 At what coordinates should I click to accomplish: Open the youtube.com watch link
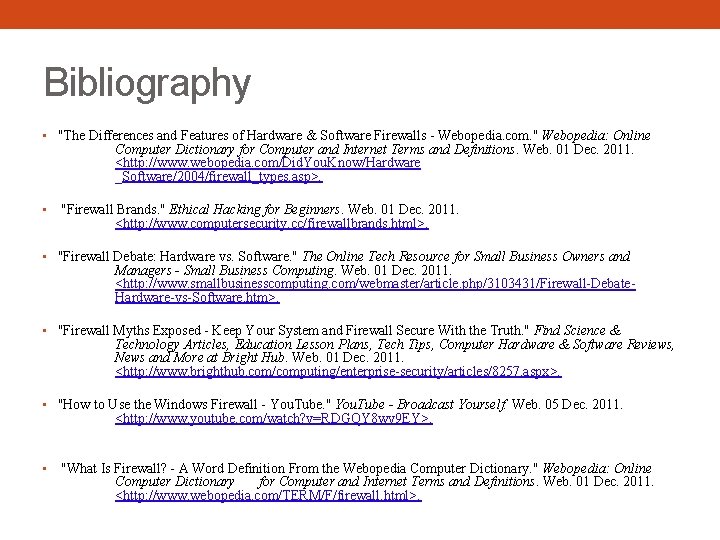(274, 418)
